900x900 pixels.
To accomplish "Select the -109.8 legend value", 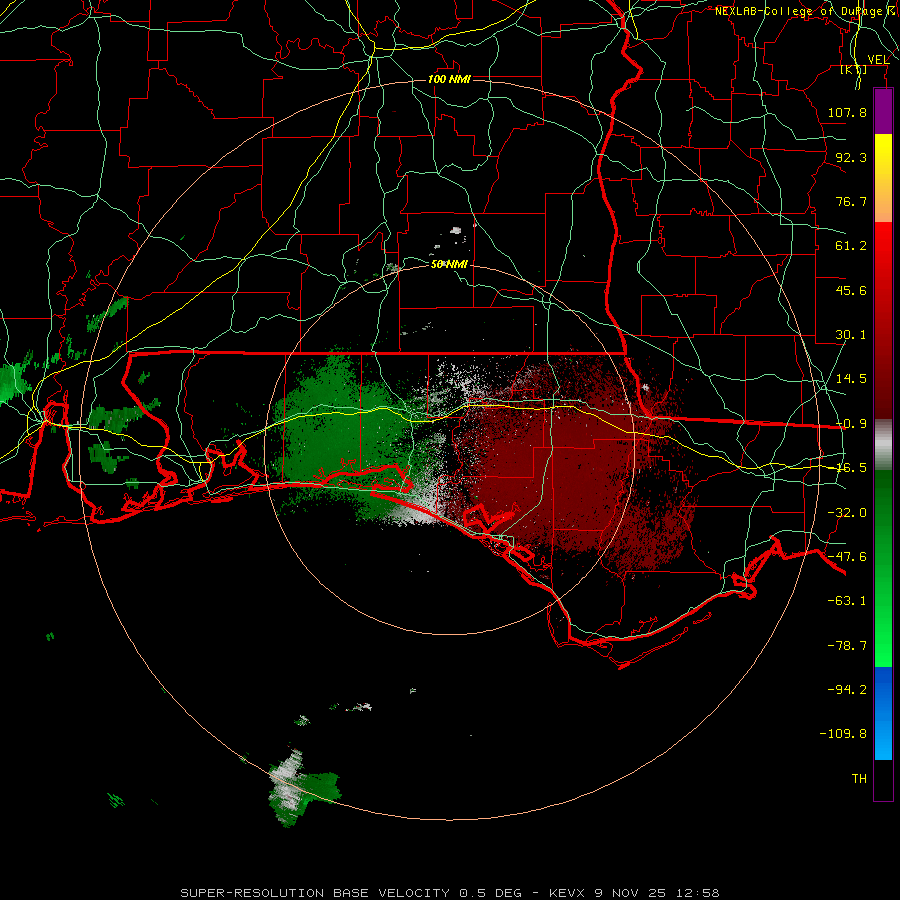I will click(843, 734).
